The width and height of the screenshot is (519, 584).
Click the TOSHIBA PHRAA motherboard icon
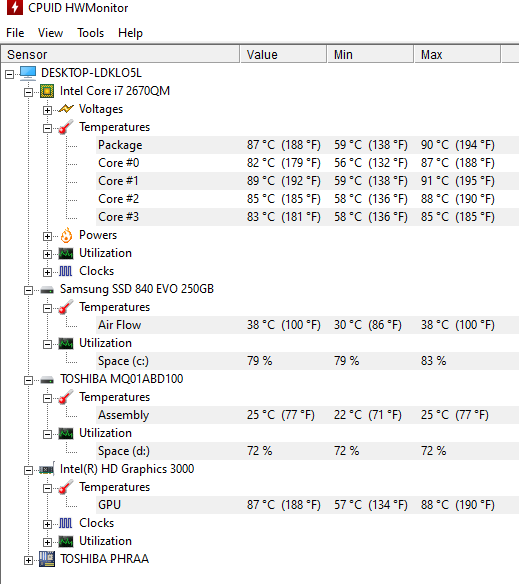[x=47, y=559]
